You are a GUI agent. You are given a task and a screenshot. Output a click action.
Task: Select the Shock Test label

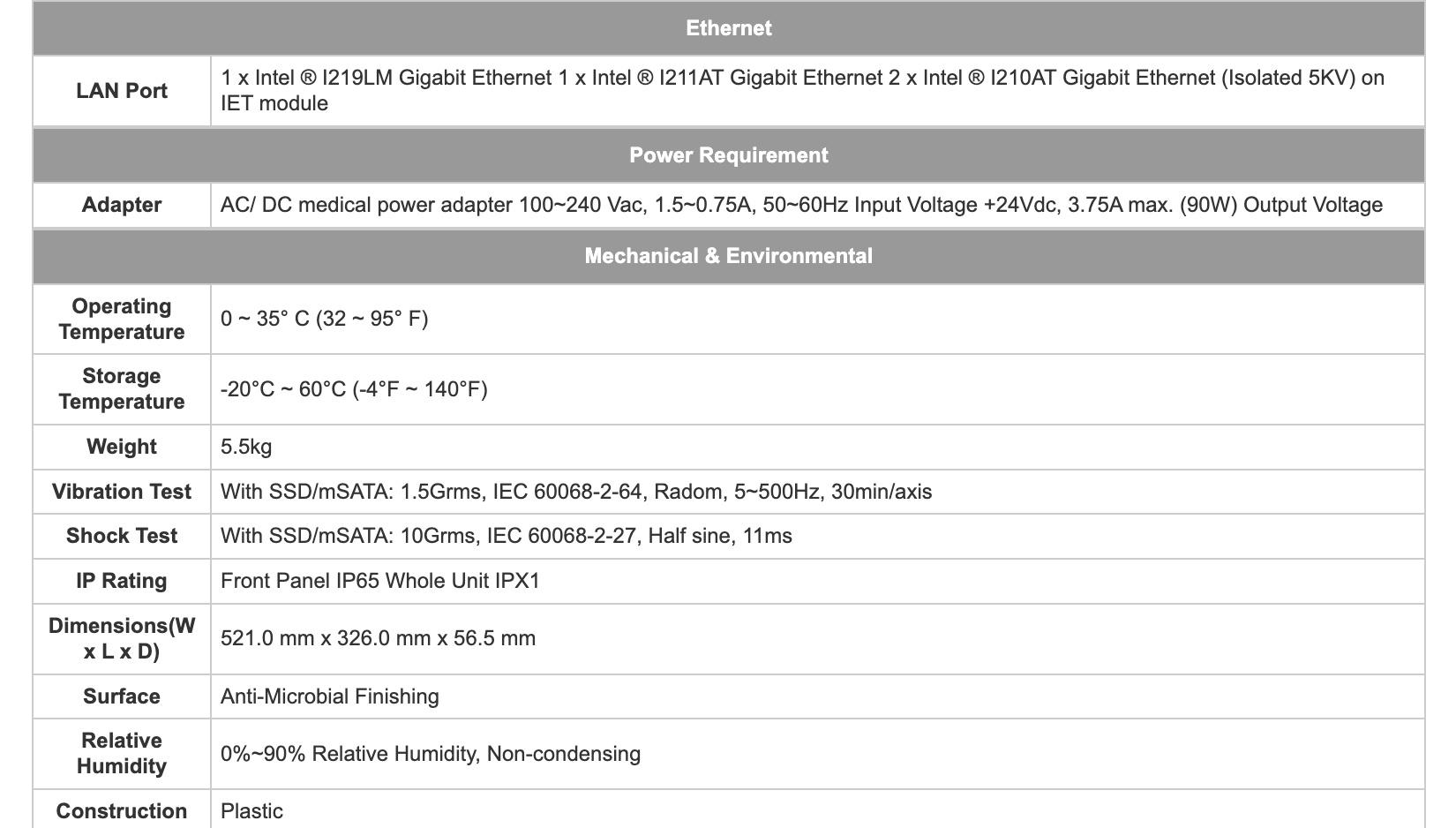[122, 536]
